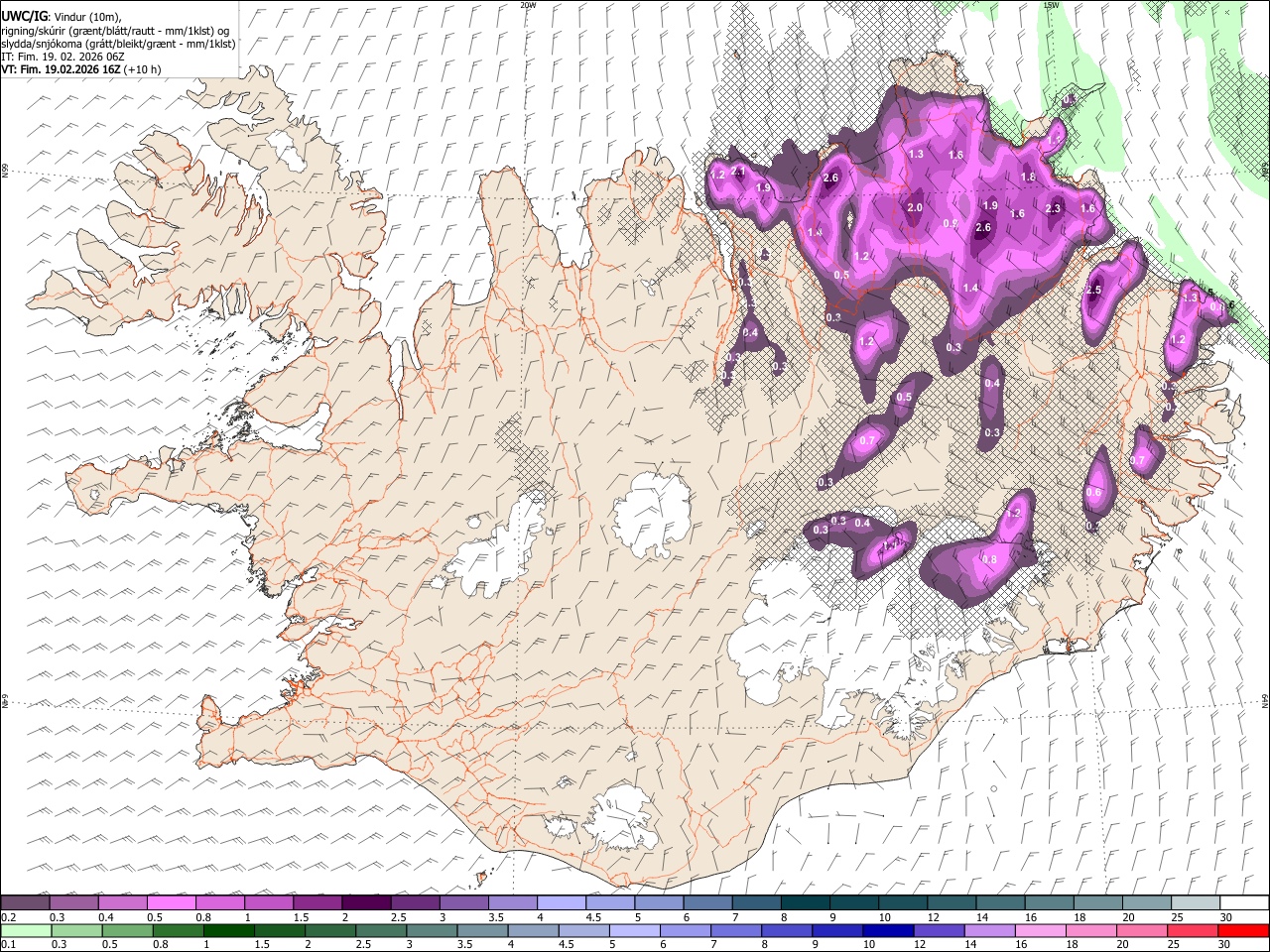Click the dark teal 8 snow legend swatch
Screen dimensions: 1270x952
click(805, 903)
